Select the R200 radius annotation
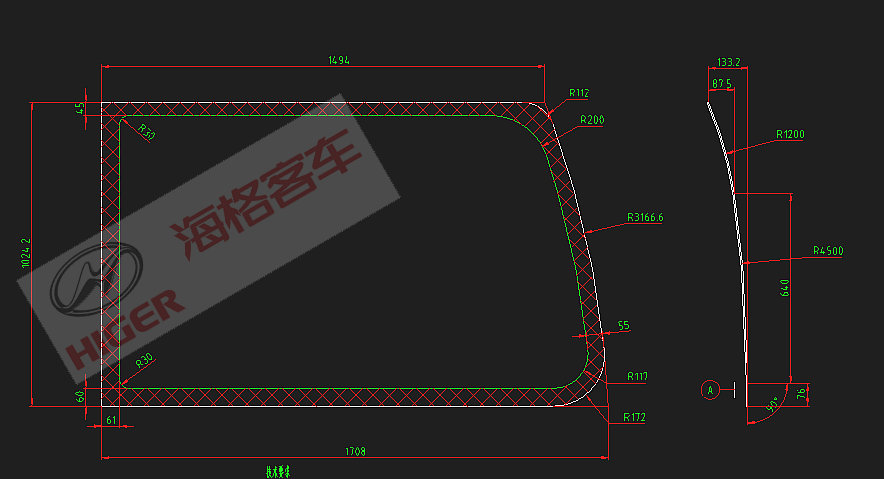The width and height of the screenshot is (884, 479). pos(592,119)
